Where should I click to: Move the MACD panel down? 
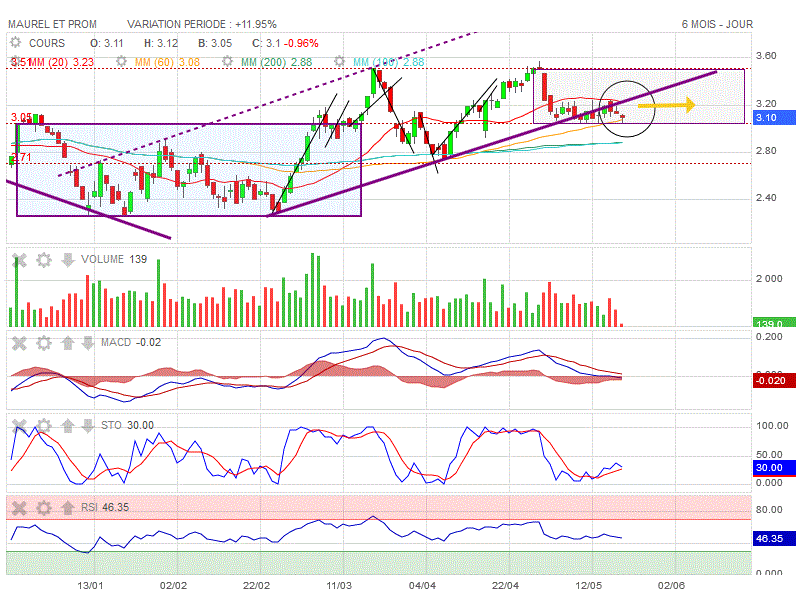(x=88, y=343)
